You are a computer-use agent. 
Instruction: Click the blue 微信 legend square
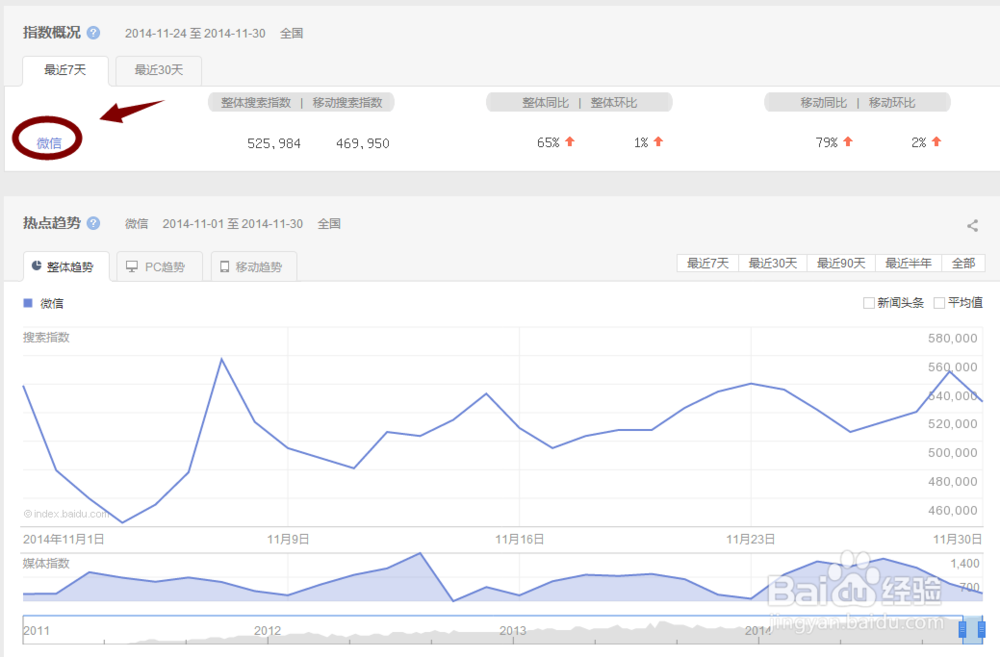(x=27, y=303)
